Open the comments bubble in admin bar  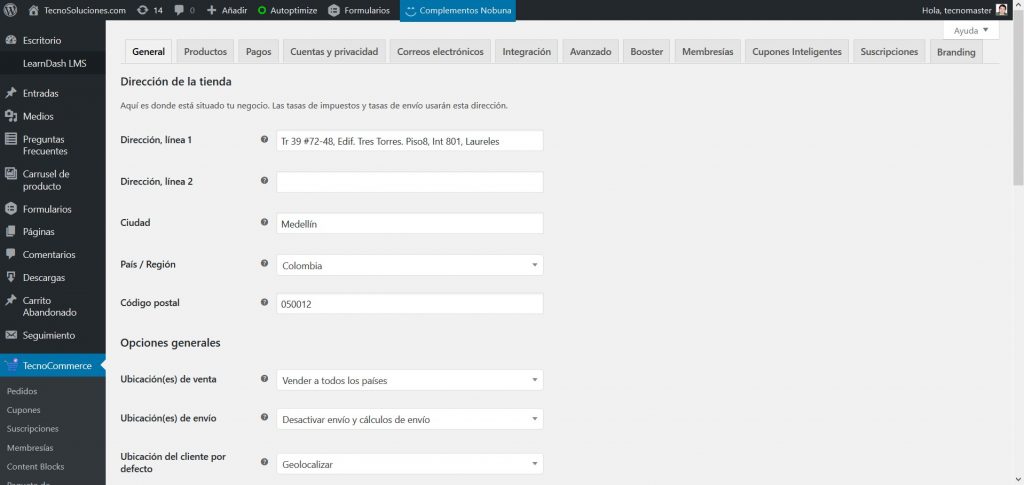pyautogui.click(x=184, y=10)
